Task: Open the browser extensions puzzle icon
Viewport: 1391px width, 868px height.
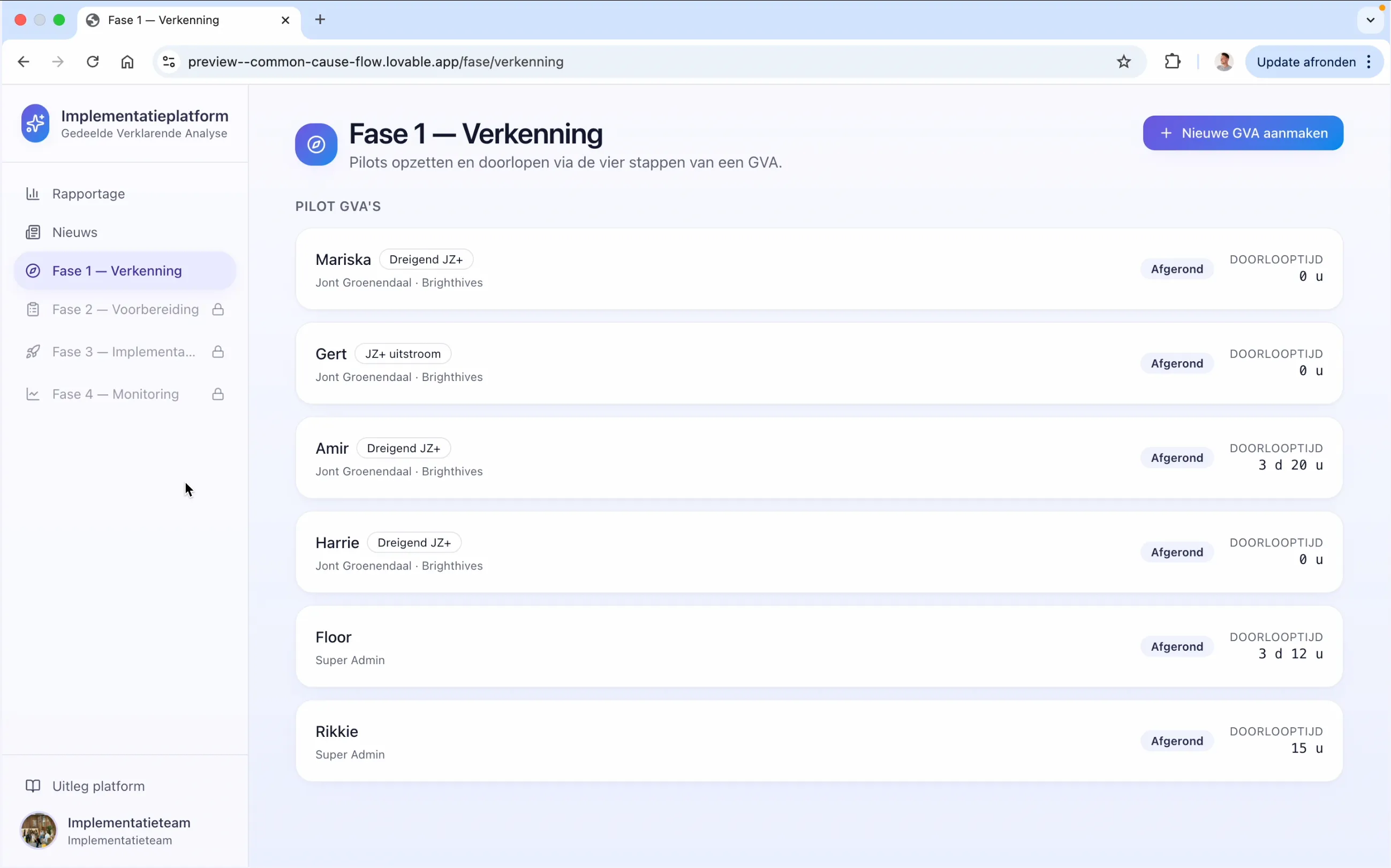Action: (x=1173, y=62)
